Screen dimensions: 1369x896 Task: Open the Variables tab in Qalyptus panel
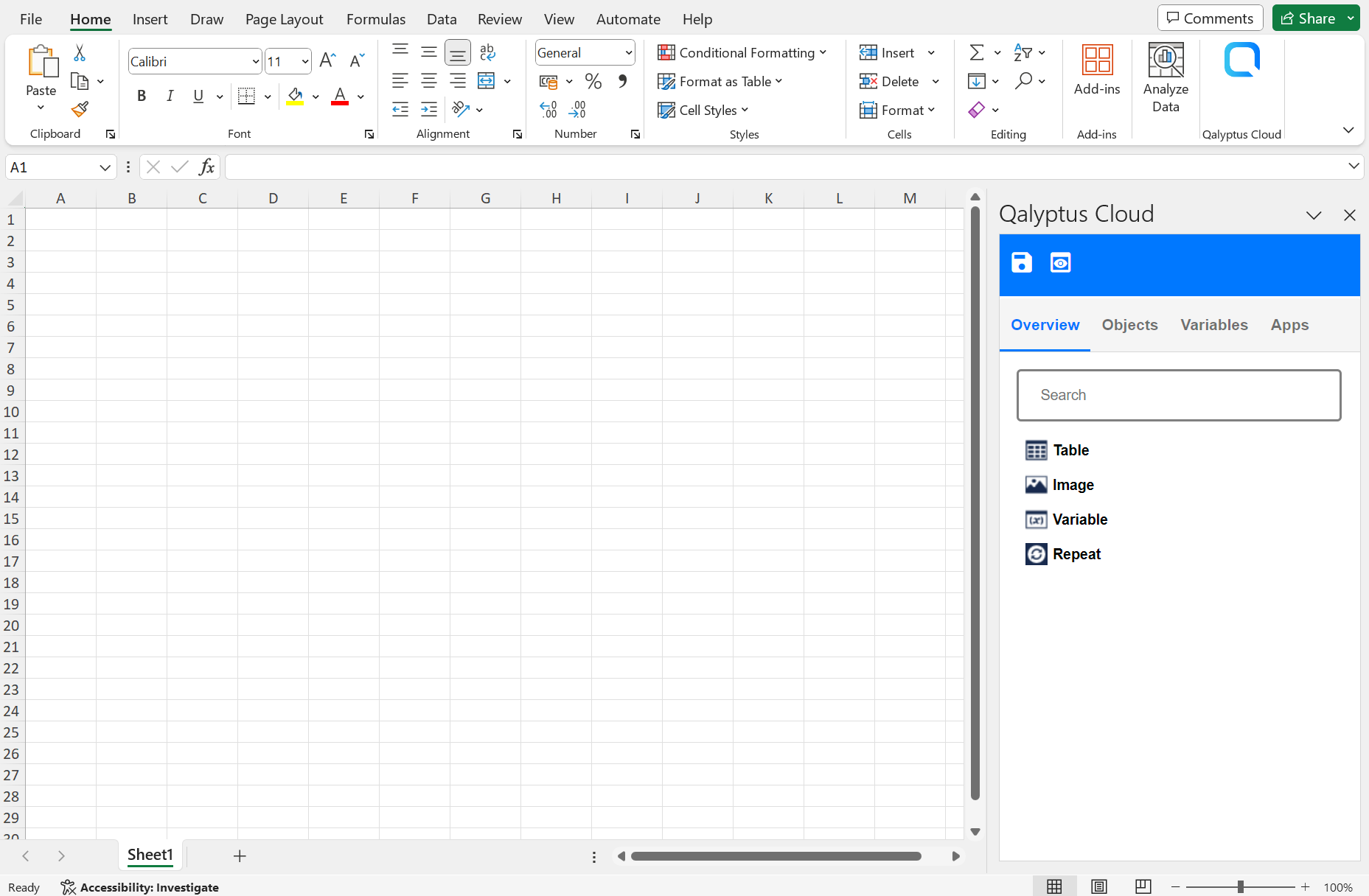(x=1213, y=324)
